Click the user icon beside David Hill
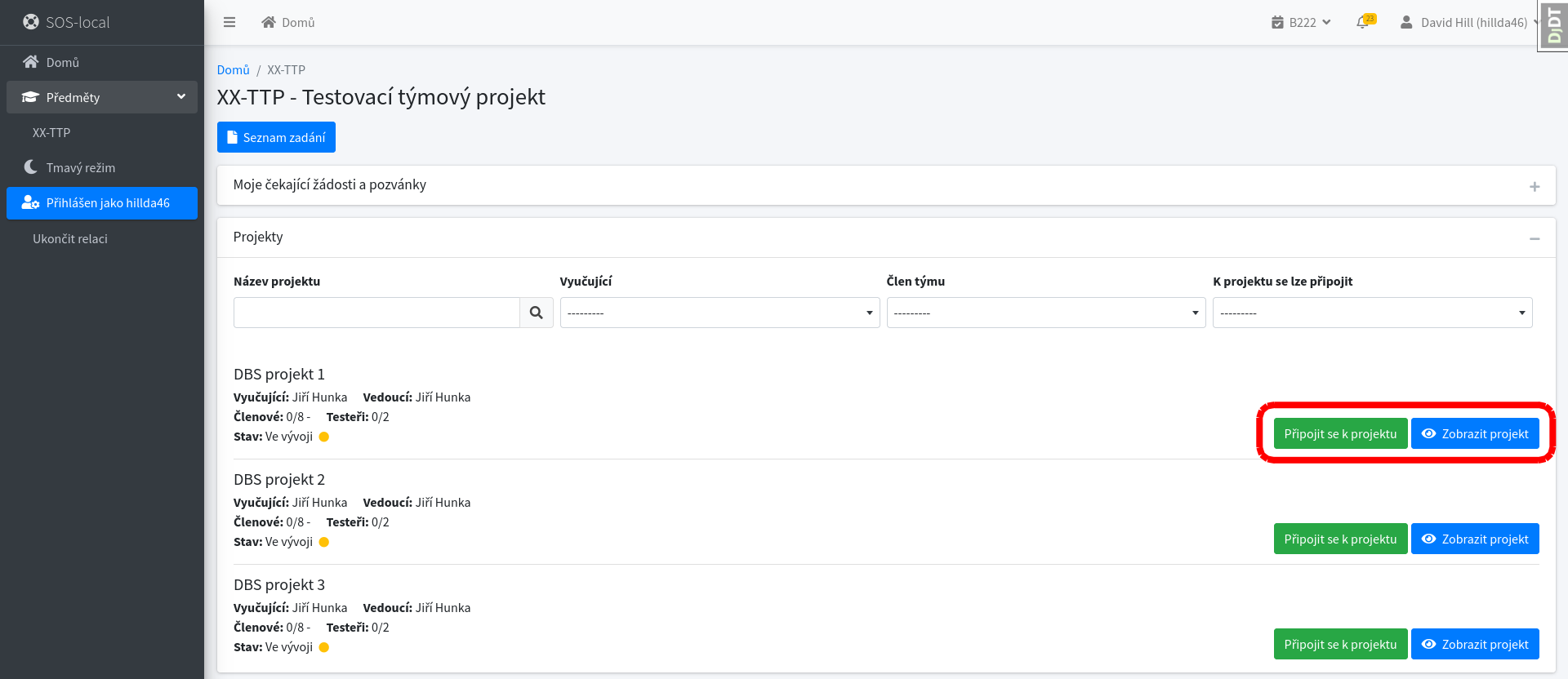Image resolution: width=1568 pixels, height=679 pixels. pos(1406,22)
